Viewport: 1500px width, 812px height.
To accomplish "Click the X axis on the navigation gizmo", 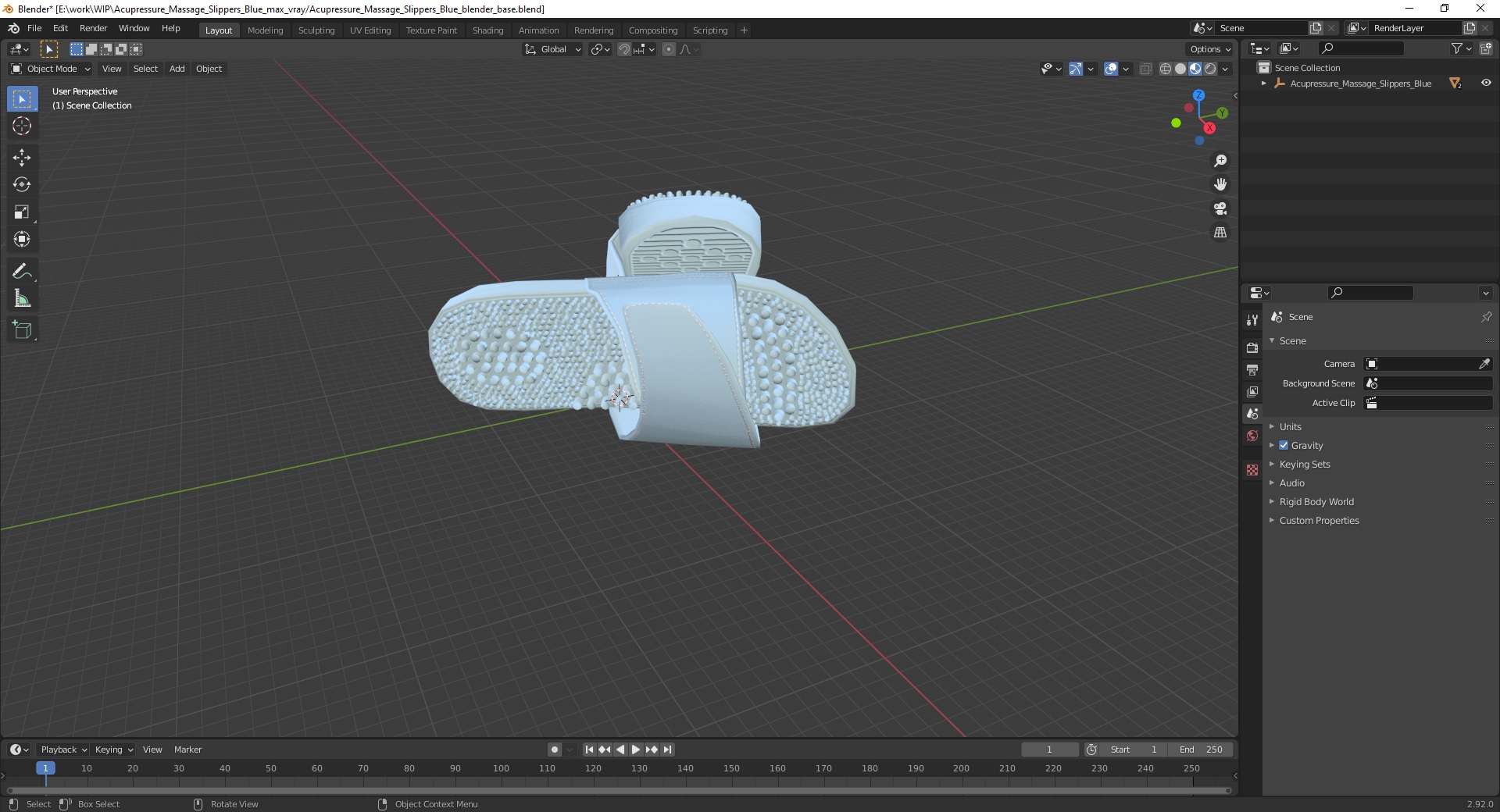I will [1209, 128].
